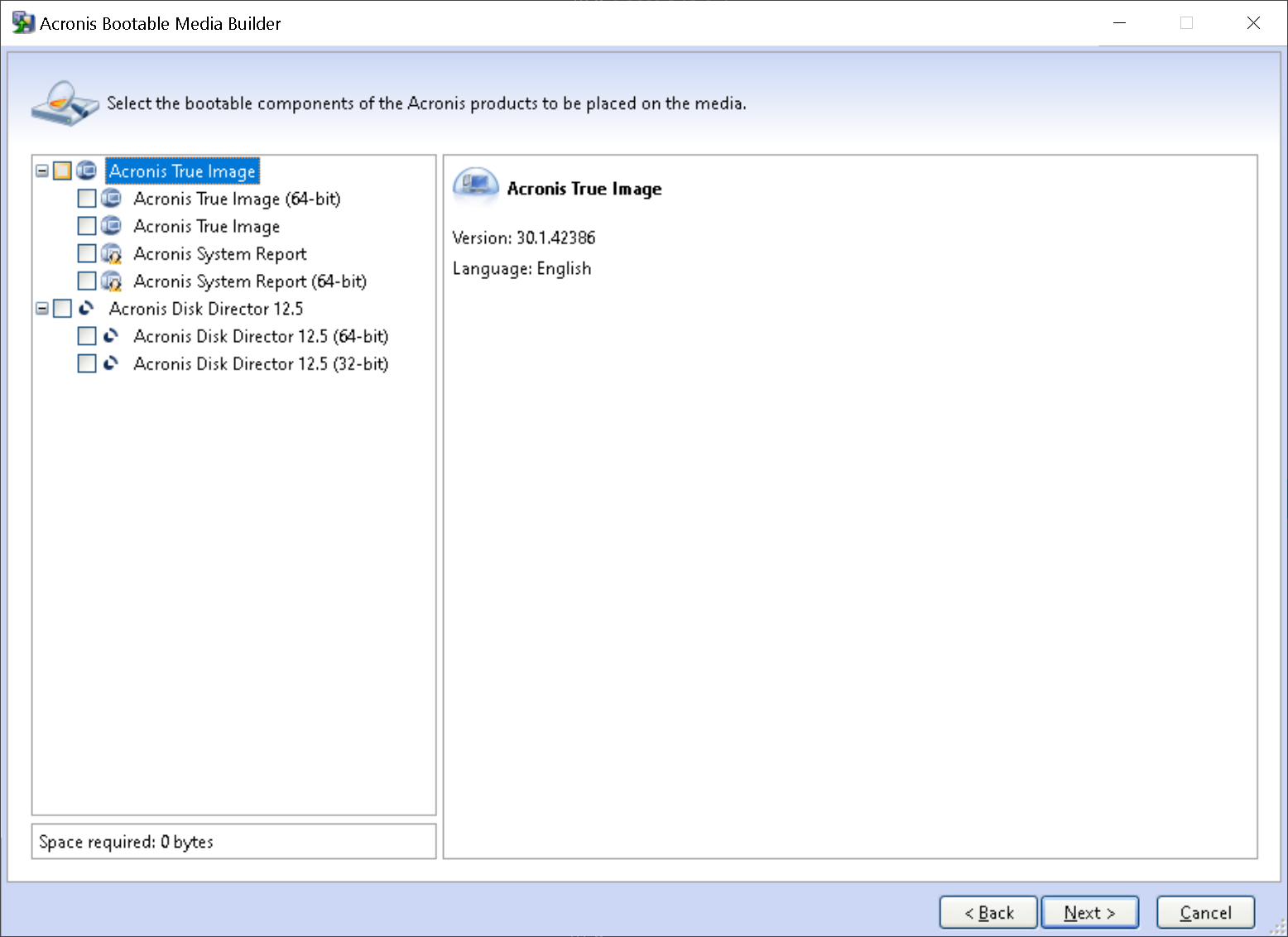Click the Acronis System Report icon
1288x937 pixels.
coord(111,253)
